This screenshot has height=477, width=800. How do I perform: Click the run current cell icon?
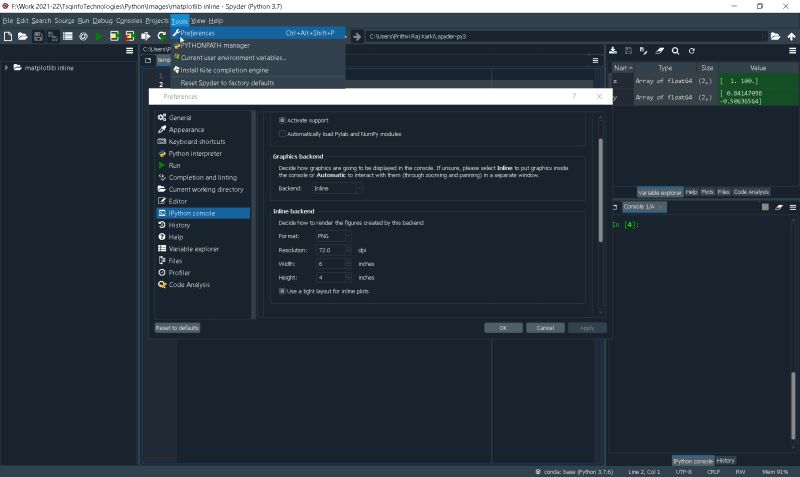pos(114,36)
